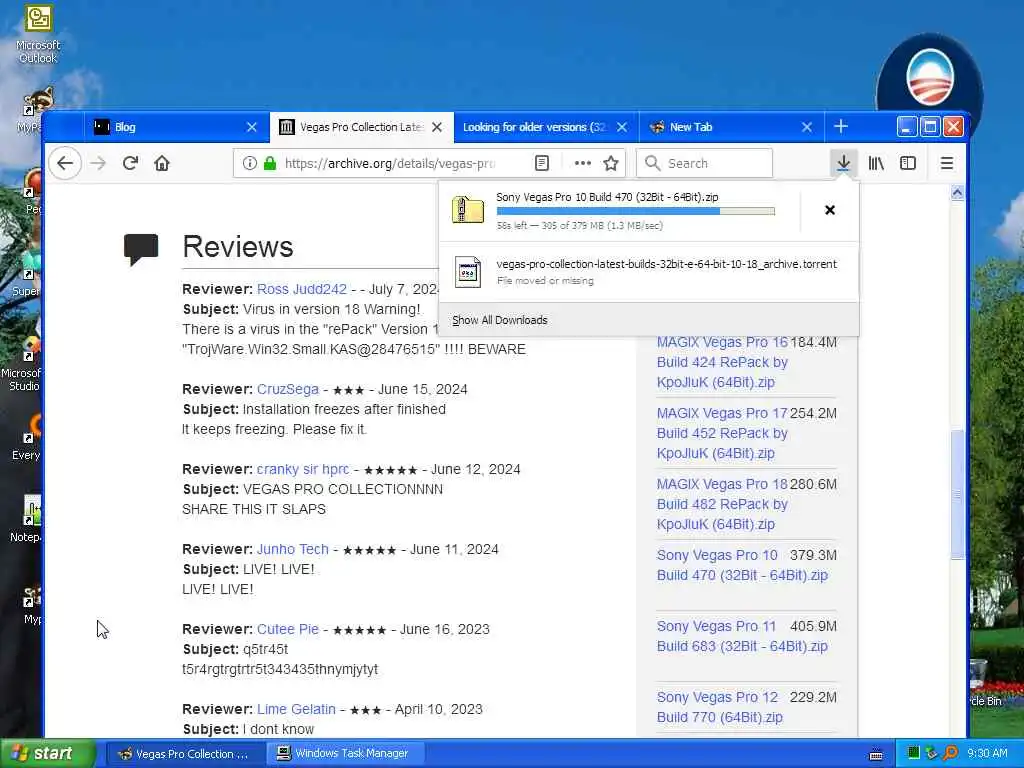Switch to the Blog tab
This screenshot has height=768, width=1024.
[x=176, y=127]
